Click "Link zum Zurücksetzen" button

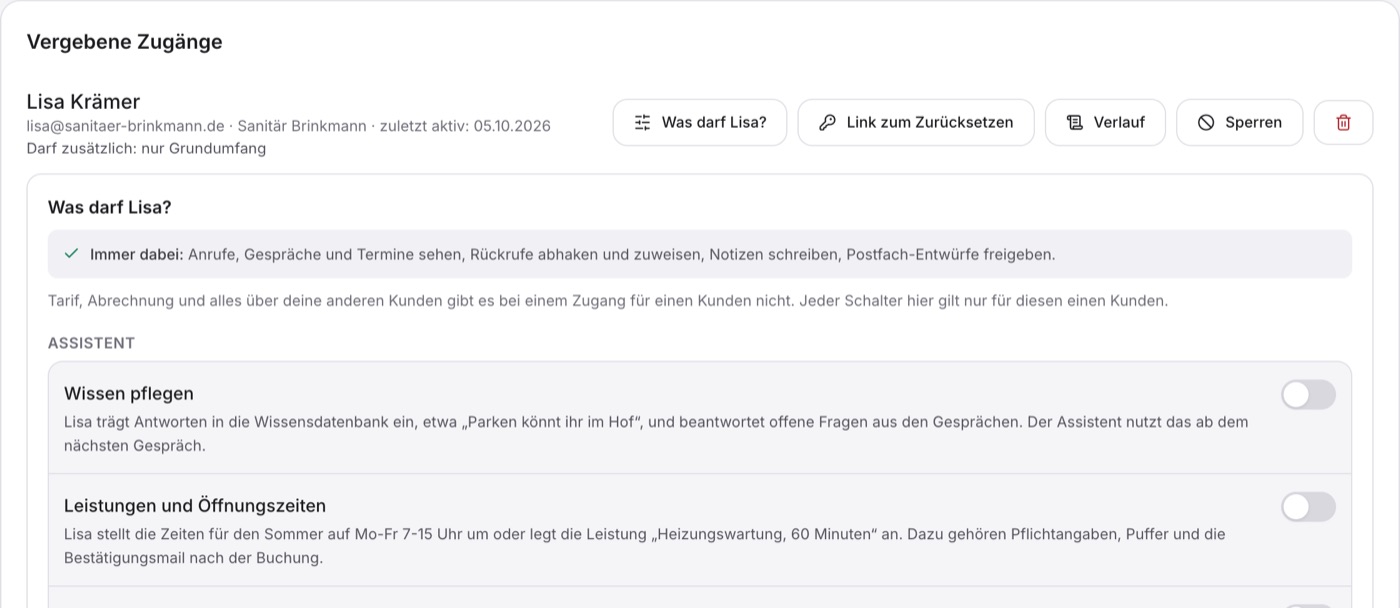click(x=916, y=122)
